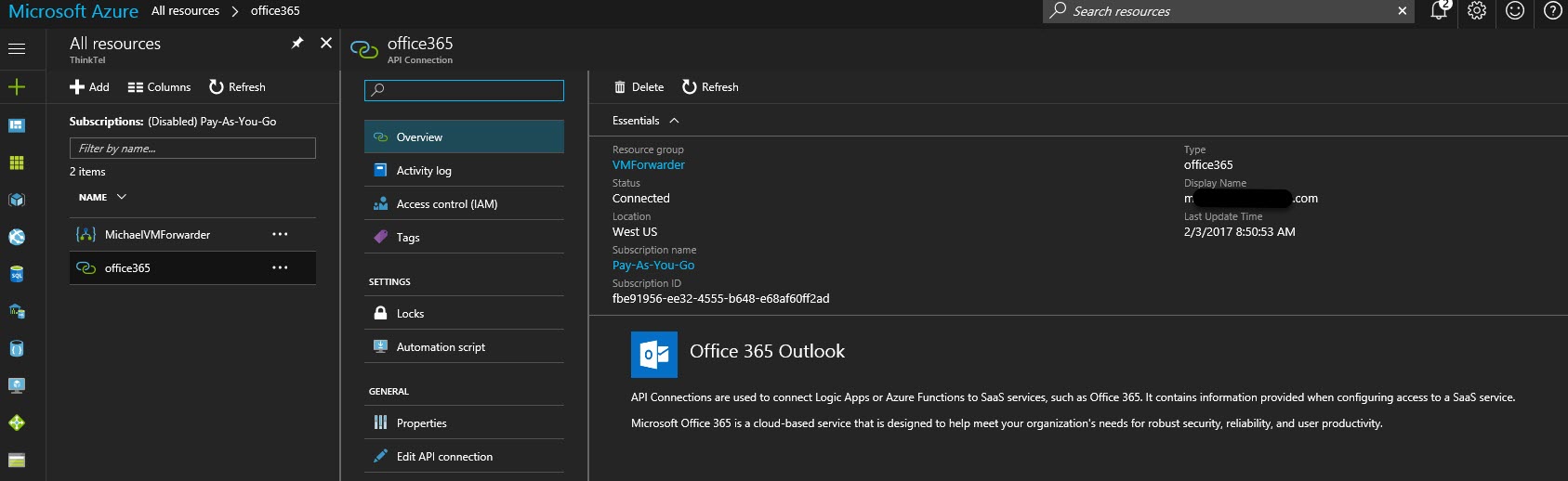Click the Subscription ID value fbe91956-ee32-4555-b648-e68af60ff2ad

(x=720, y=299)
